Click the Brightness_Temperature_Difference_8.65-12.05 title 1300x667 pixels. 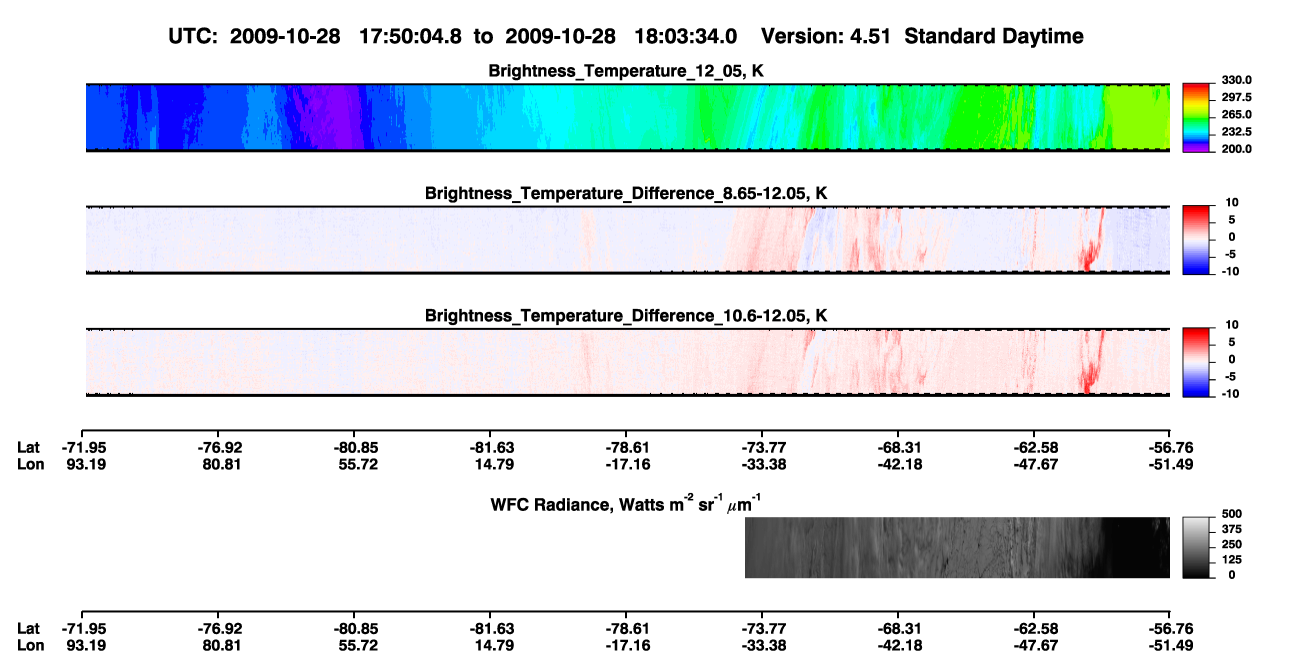click(x=626, y=193)
